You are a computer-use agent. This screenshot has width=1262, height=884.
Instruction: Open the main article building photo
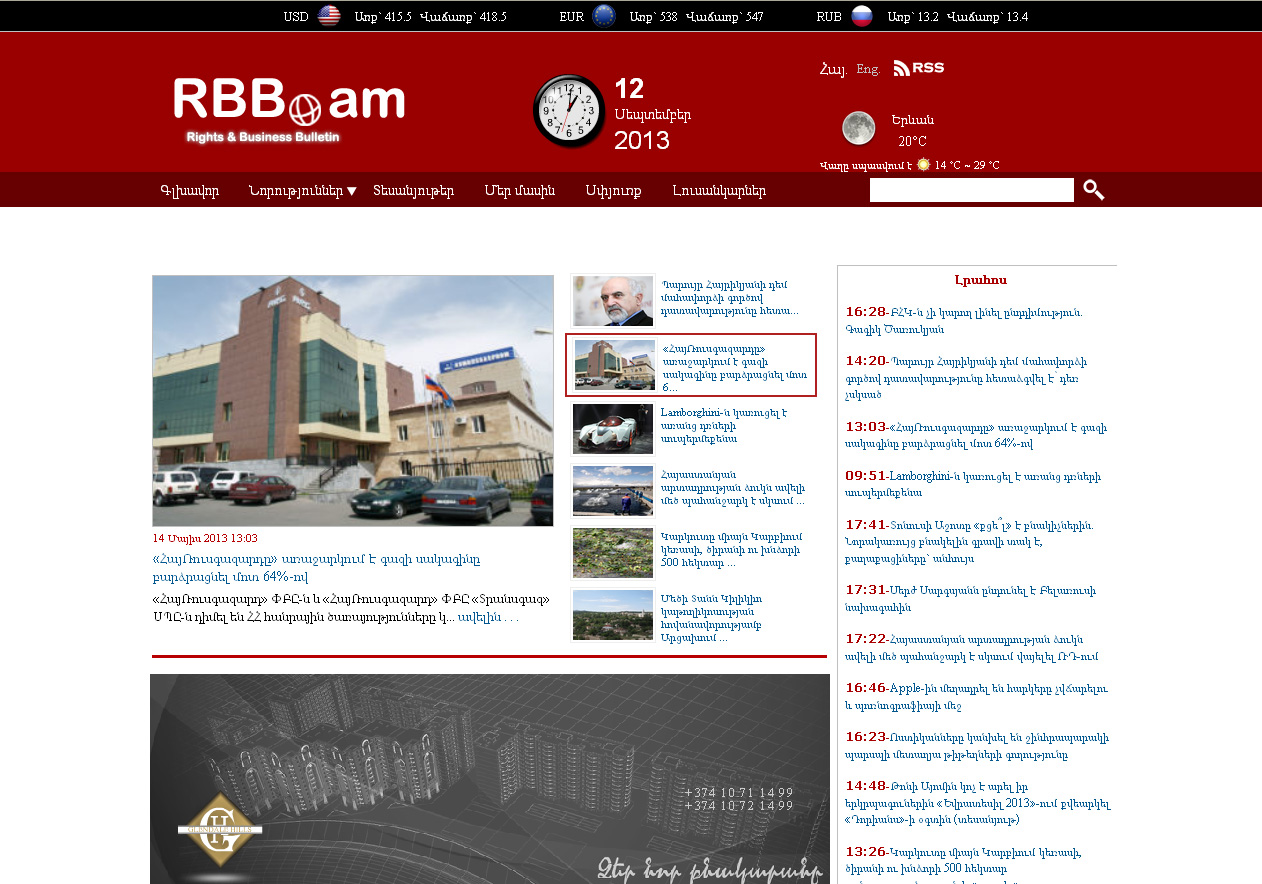coord(353,401)
